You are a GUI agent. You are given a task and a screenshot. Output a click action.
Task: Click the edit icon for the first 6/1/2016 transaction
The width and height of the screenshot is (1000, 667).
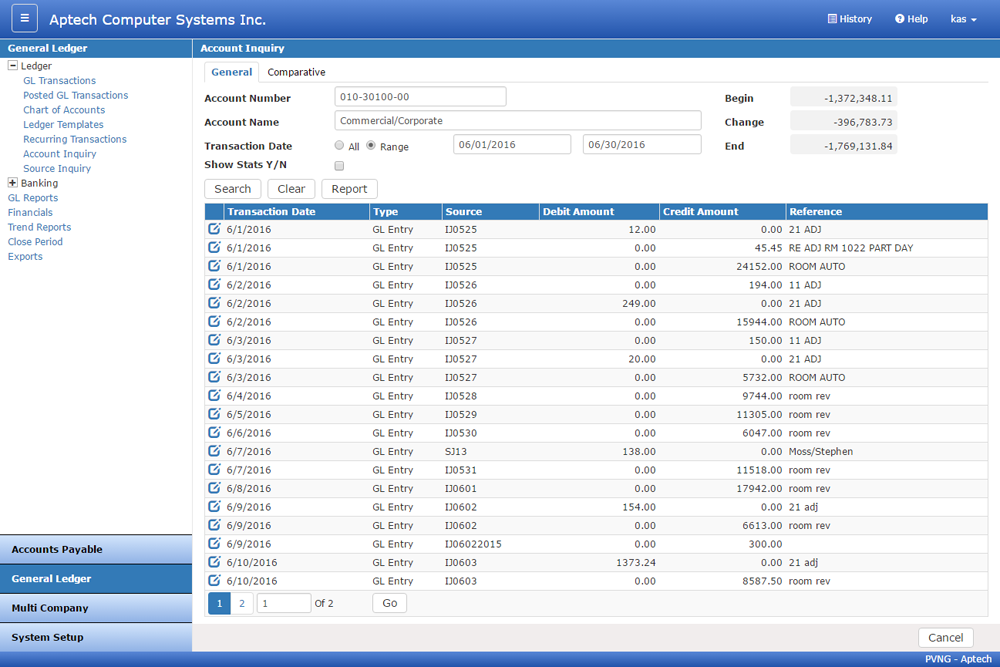pyautogui.click(x=213, y=229)
